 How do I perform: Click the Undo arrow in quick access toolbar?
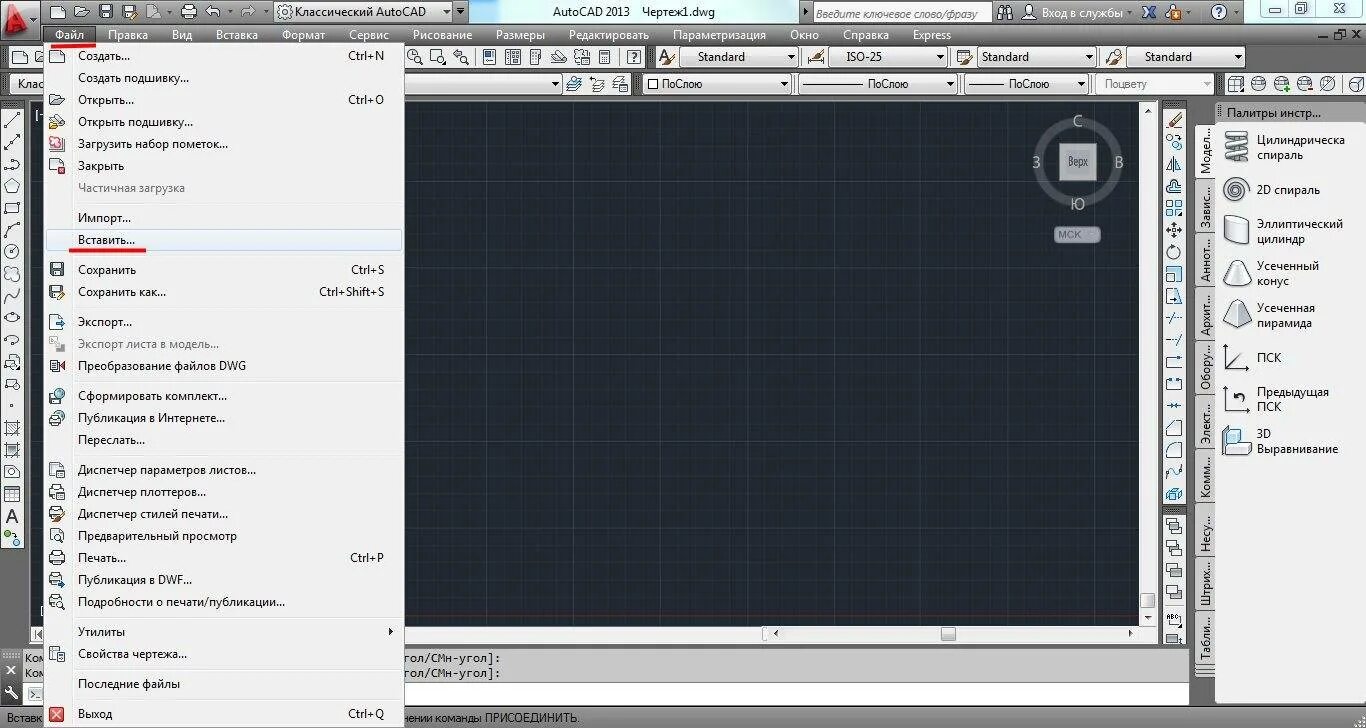coord(213,12)
